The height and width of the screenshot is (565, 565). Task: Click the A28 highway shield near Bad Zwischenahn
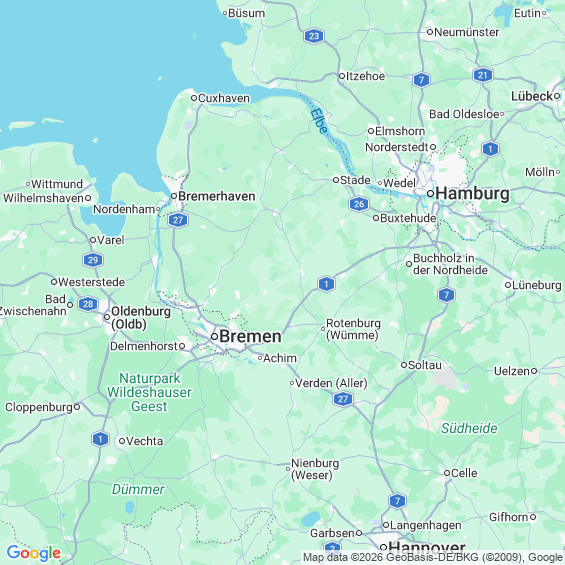88,304
